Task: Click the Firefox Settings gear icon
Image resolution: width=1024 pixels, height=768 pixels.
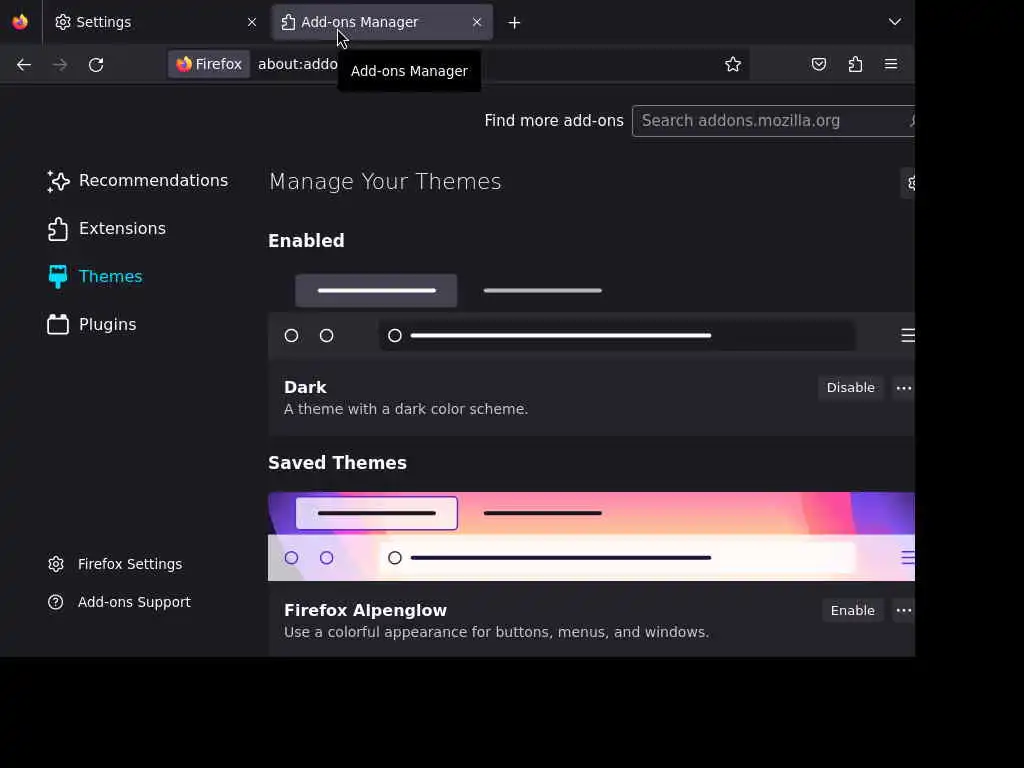Action: 56,564
